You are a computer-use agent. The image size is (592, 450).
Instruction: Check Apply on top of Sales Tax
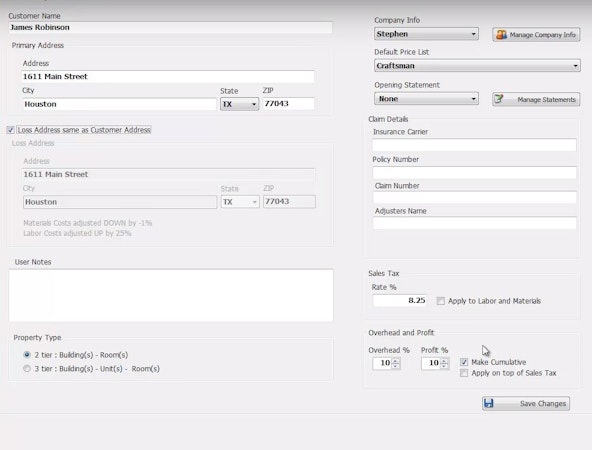point(464,373)
